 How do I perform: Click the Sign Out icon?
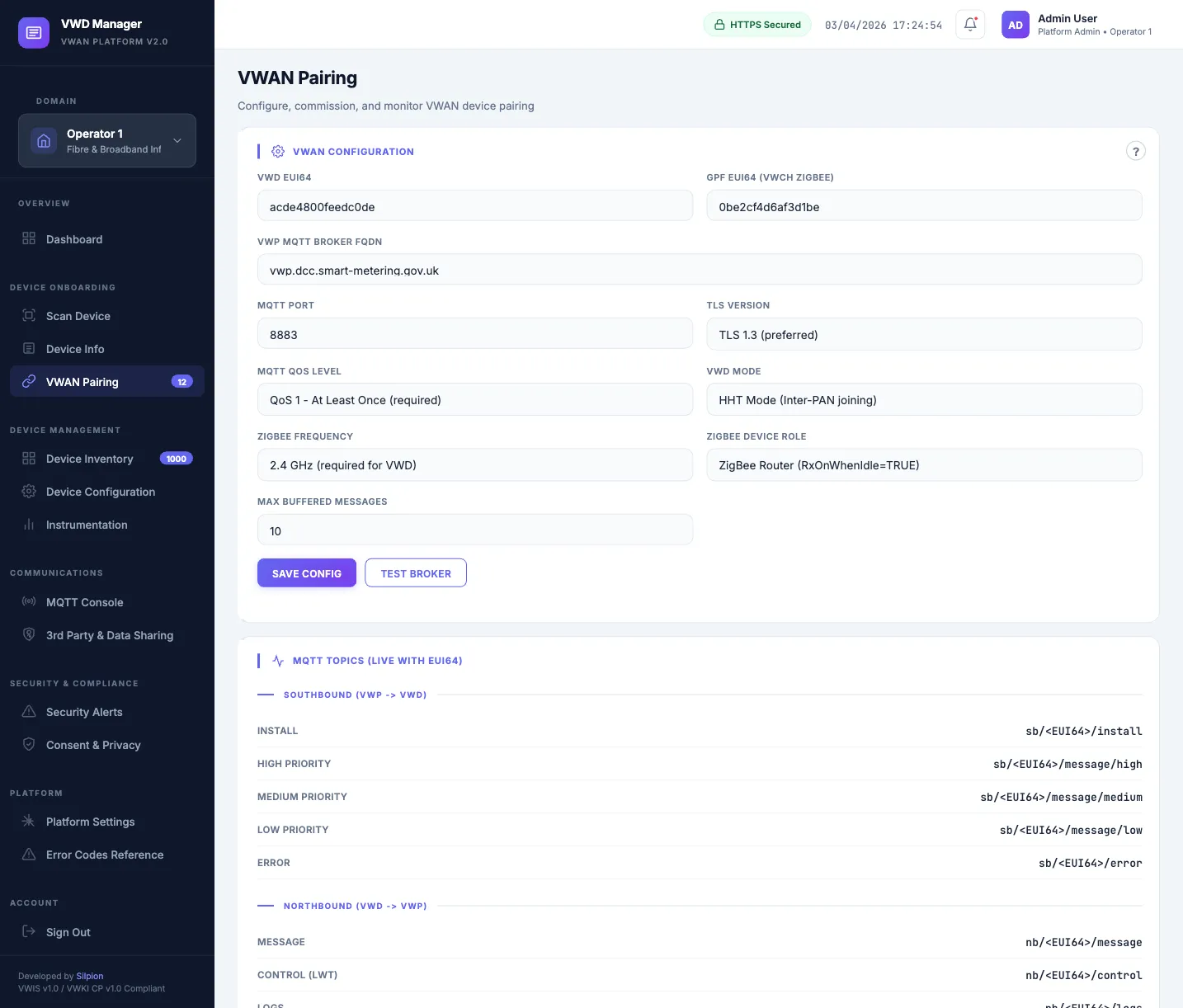coord(28,932)
